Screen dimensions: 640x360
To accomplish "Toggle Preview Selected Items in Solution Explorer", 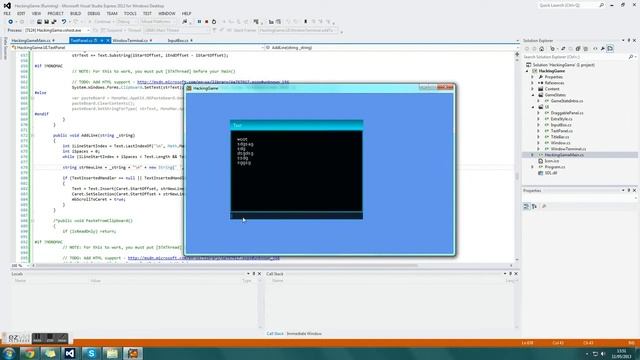I will click(610, 49).
